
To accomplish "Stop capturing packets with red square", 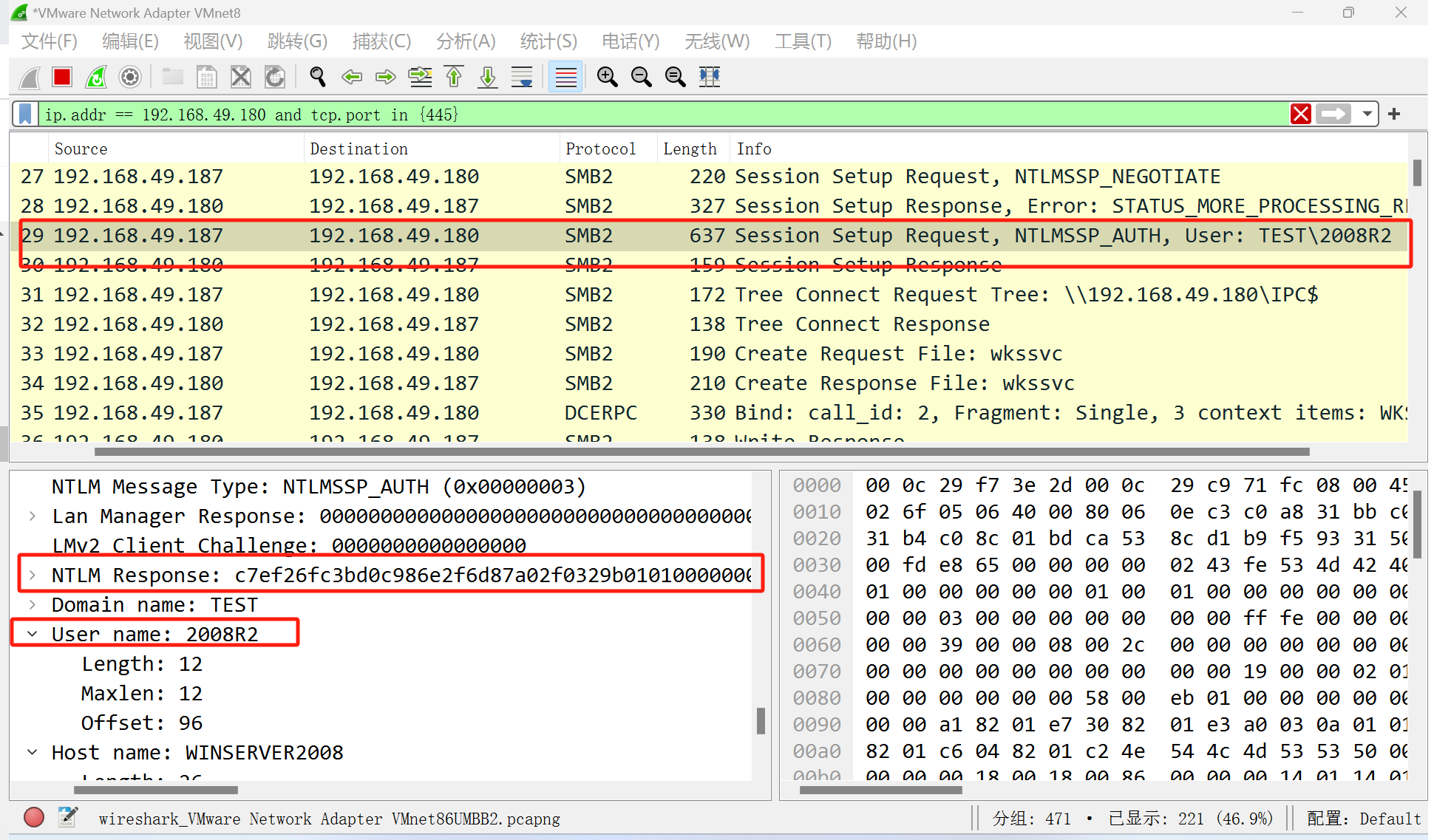I will pos(62,77).
